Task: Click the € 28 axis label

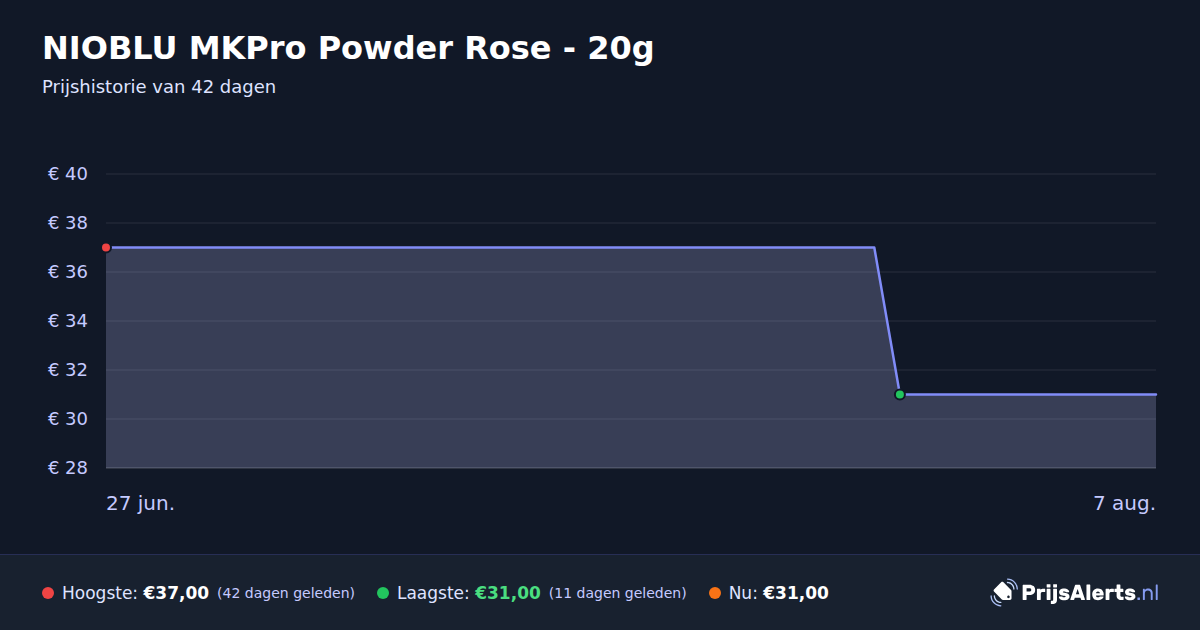Action: pyautogui.click(x=68, y=468)
